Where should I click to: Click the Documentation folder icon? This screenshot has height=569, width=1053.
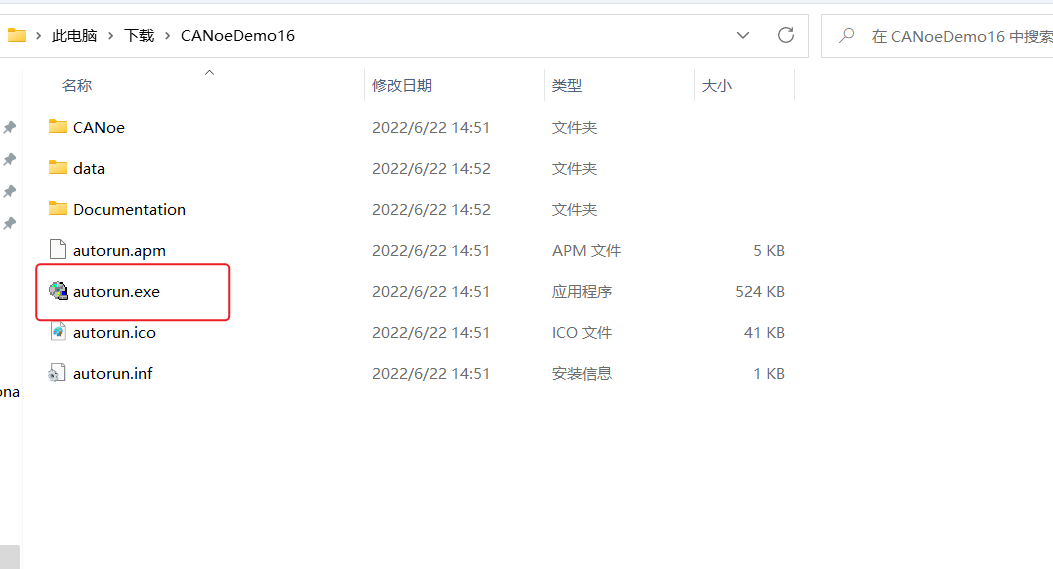(58, 209)
